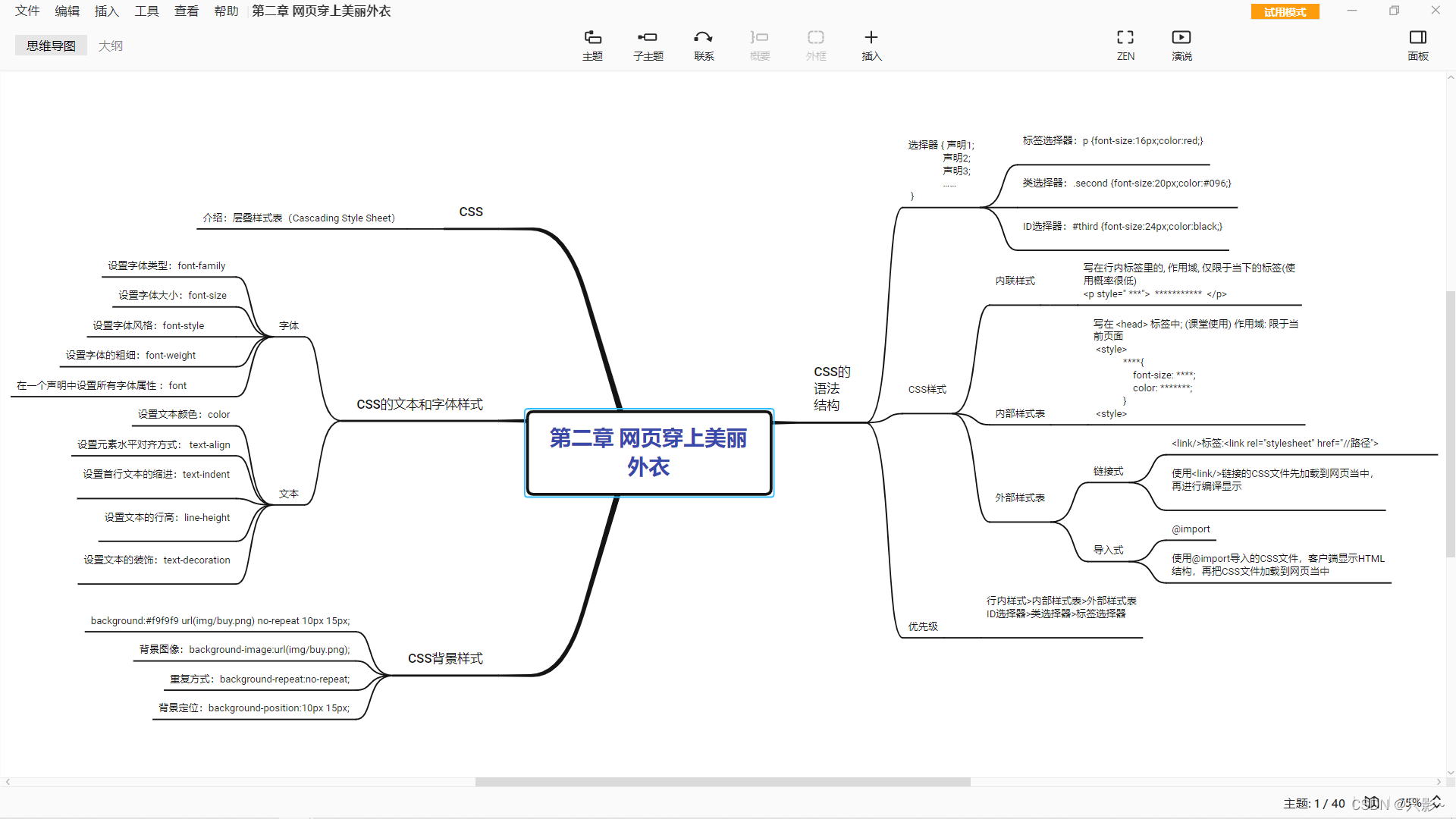
Task: Select 设置元素水平对齐方式: text-align node
Action: [x=153, y=444]
